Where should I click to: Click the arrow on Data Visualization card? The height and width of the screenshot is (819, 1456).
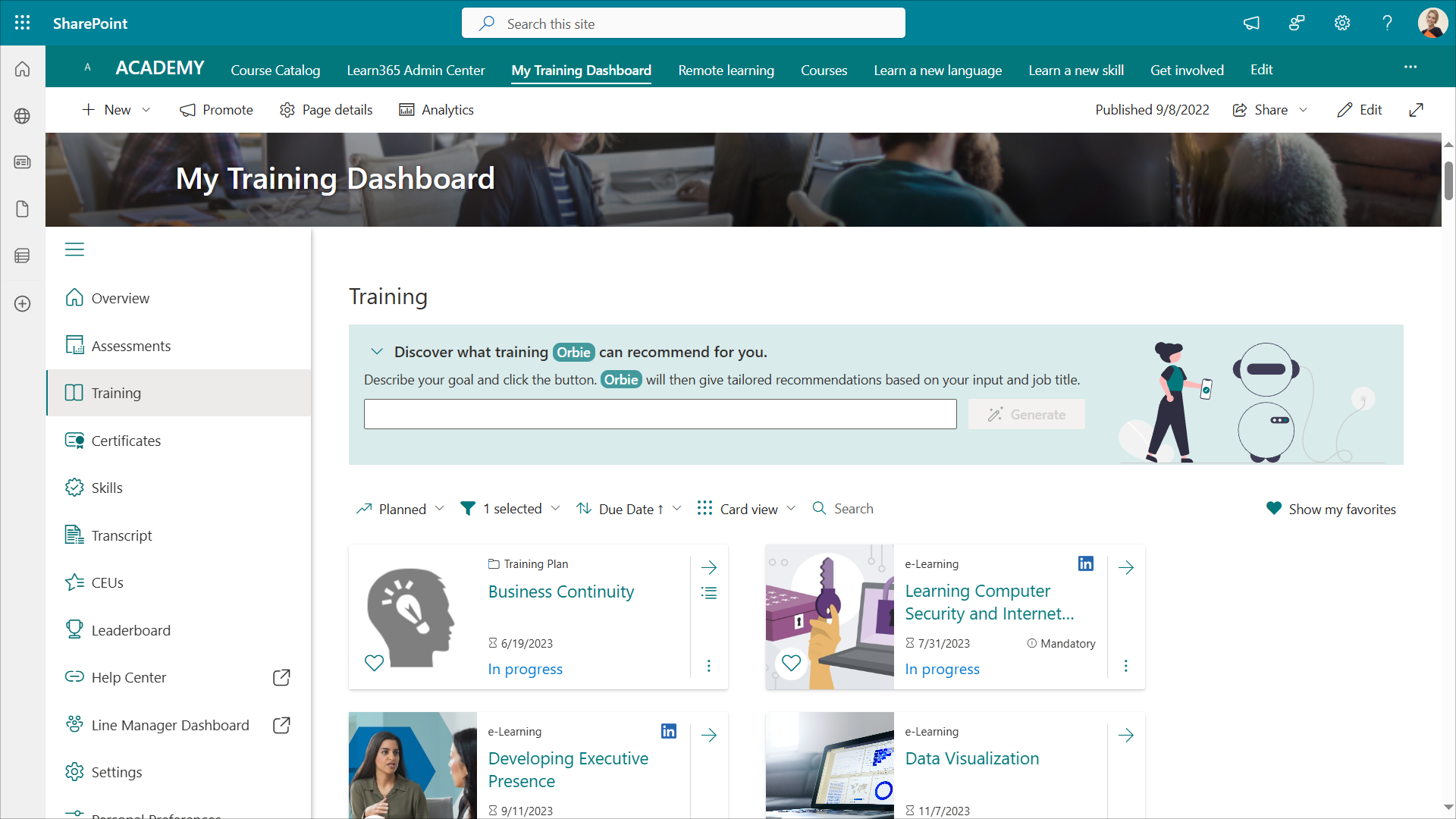pyautogui.click(x=1126, y=735)
